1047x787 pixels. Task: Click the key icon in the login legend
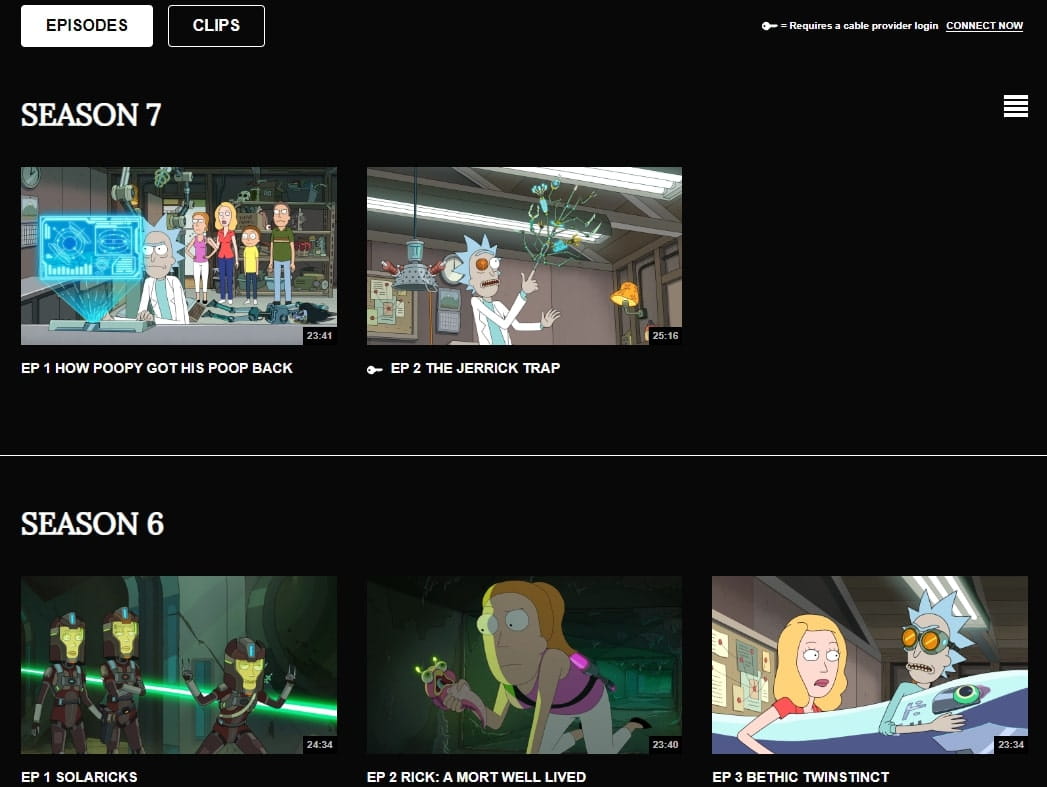[769, 26]
